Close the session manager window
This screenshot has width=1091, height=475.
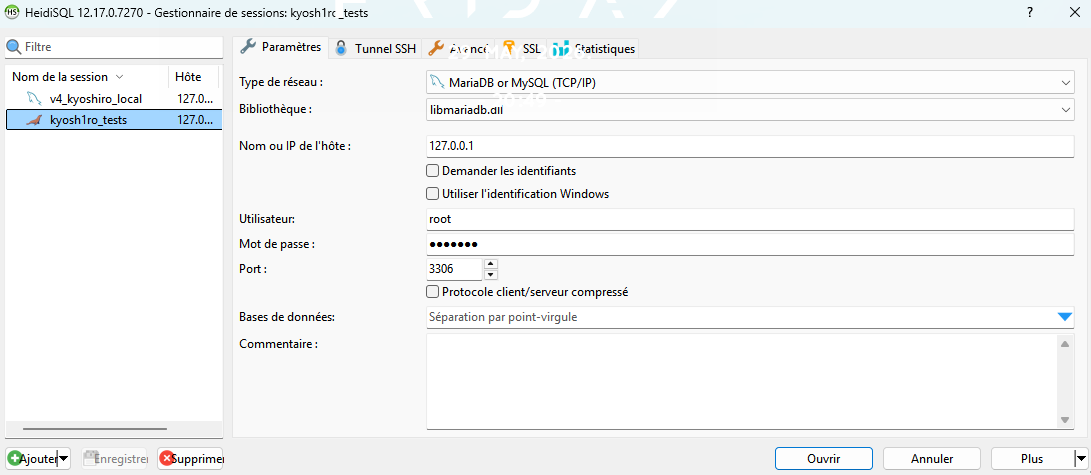(1074, 13)
